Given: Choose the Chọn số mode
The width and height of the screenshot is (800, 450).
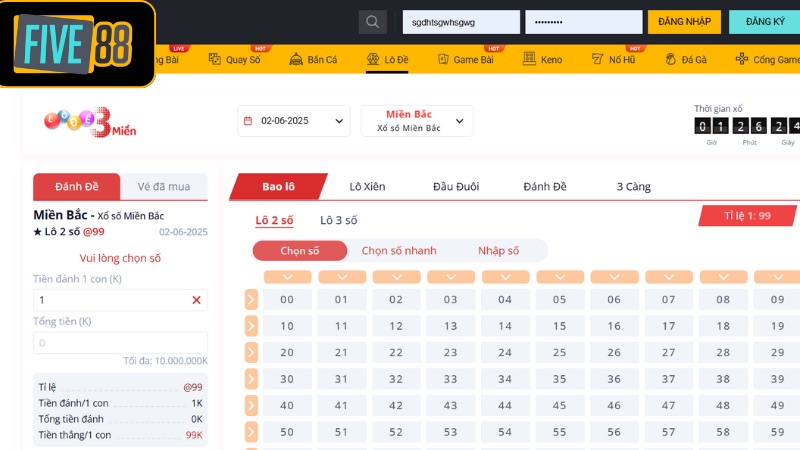Looking at the screenshot, I should point(299,251).
